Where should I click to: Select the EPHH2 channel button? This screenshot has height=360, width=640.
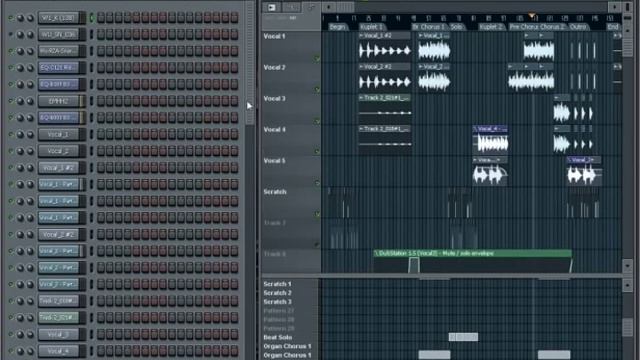(x=59, y=101)
